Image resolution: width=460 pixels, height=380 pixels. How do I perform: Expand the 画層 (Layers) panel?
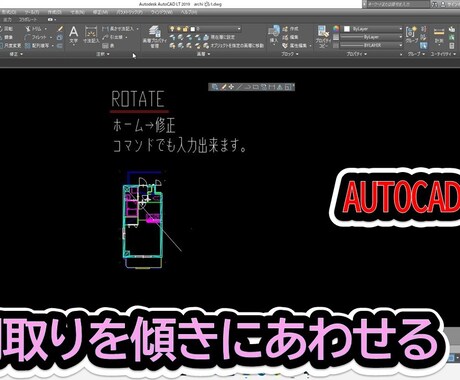[203, 54]
